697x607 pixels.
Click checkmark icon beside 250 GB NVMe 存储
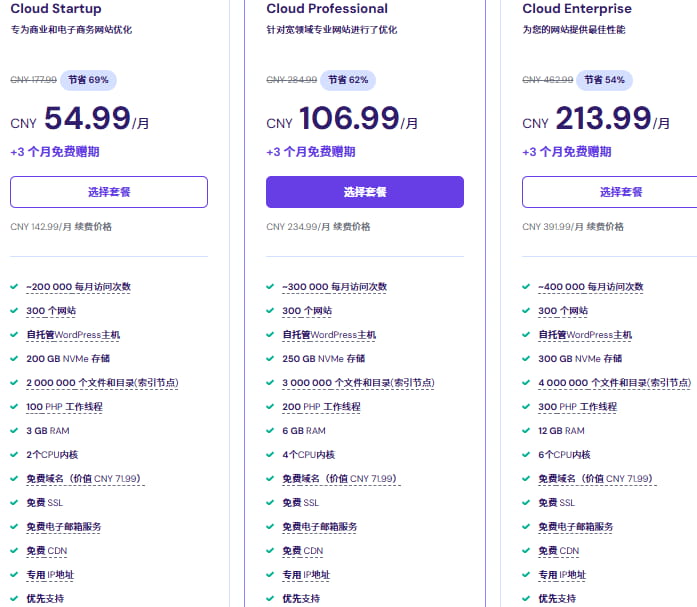pos(270,359)
